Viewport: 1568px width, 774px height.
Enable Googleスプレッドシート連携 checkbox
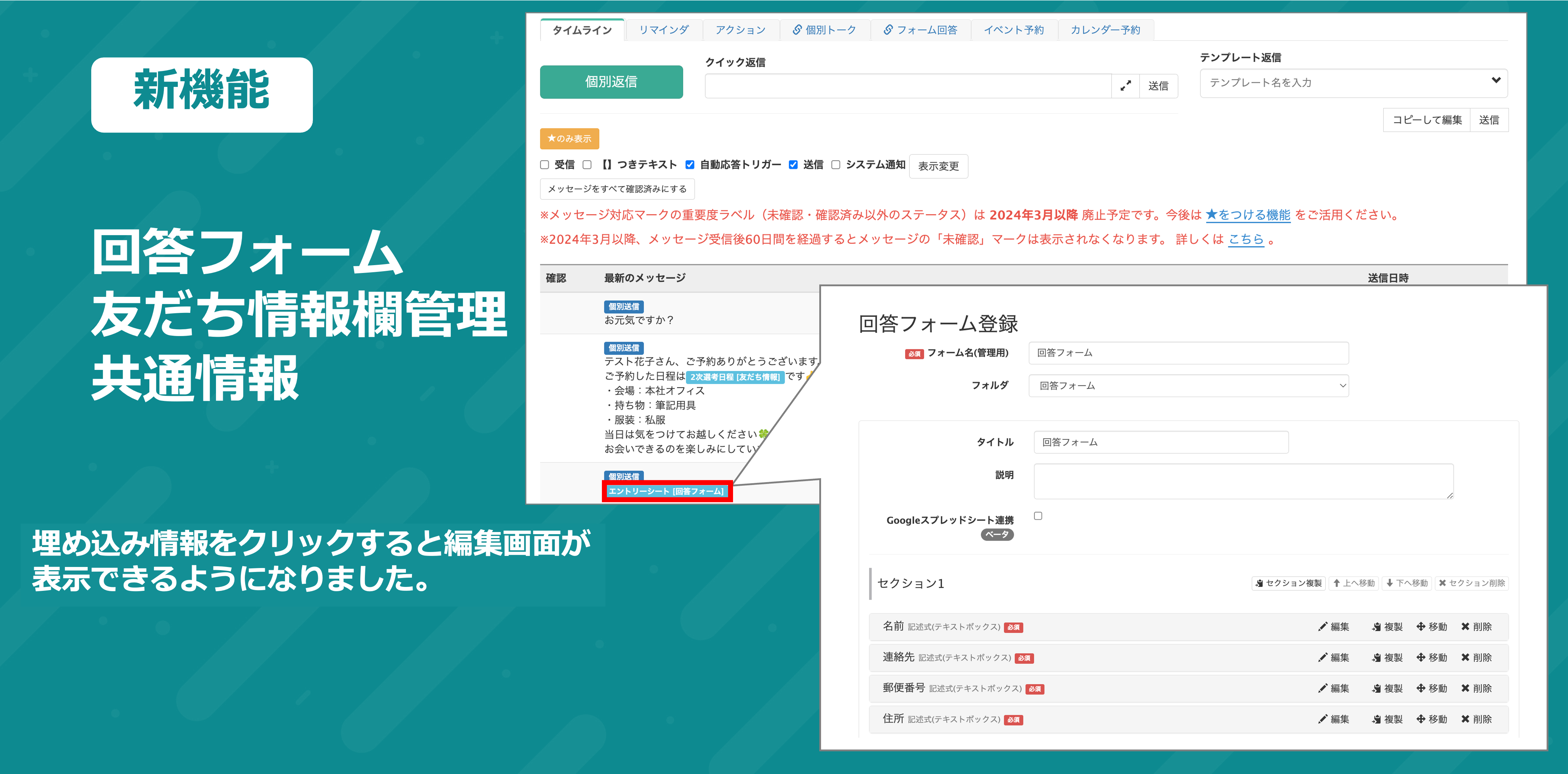(x=1038, y=516)
